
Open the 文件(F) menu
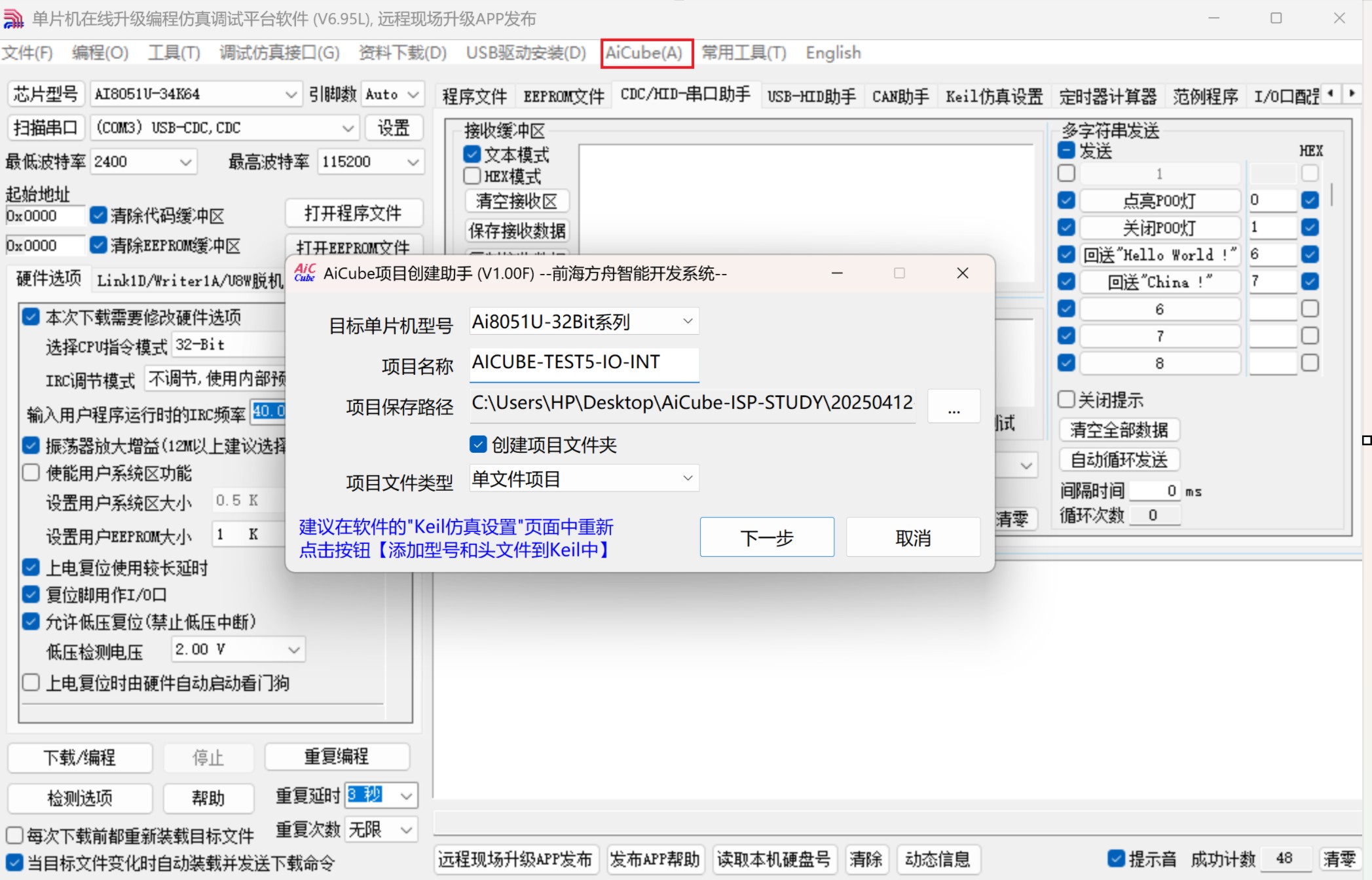(x=28, y=53)
